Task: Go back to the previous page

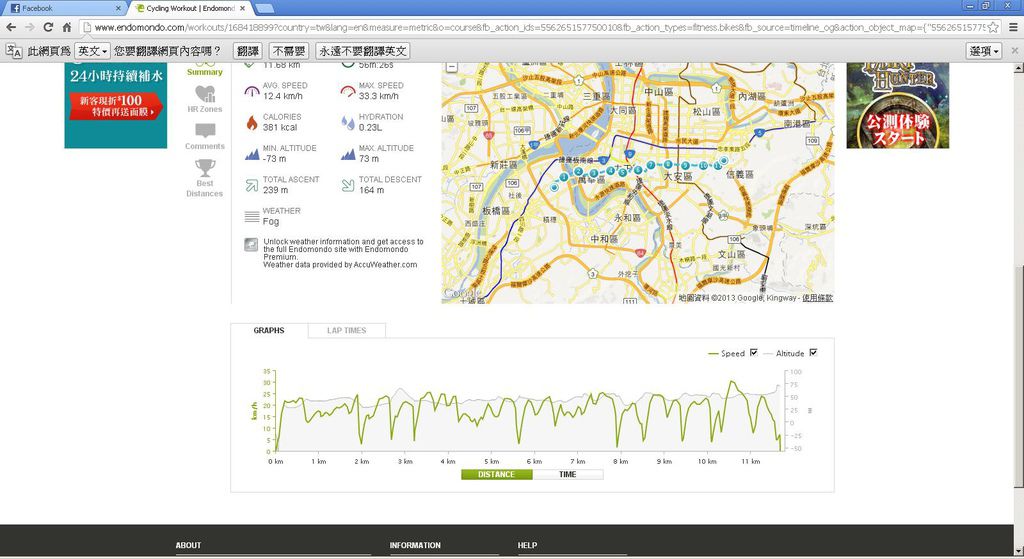Action: (x=11, y=27)
